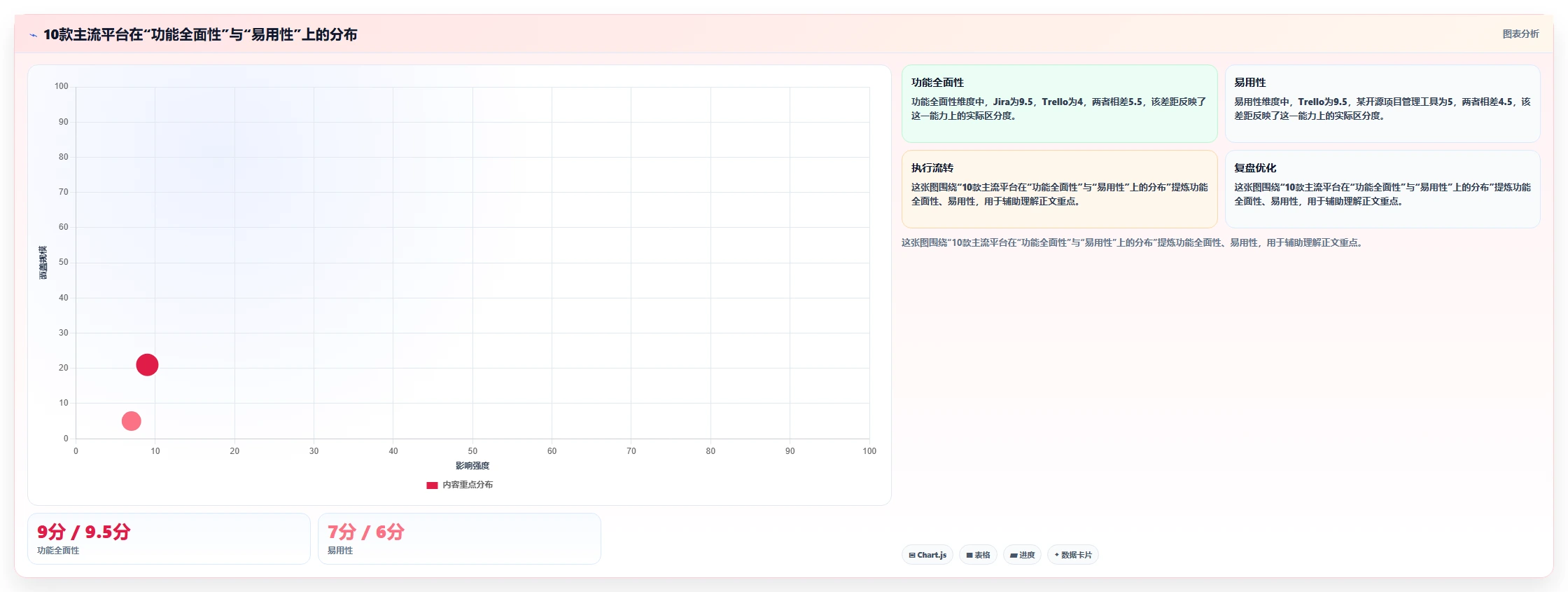This screenshot has height=592, width=1568.
Task: Click the x-axis label 影响强度
Action: point(472,466)
